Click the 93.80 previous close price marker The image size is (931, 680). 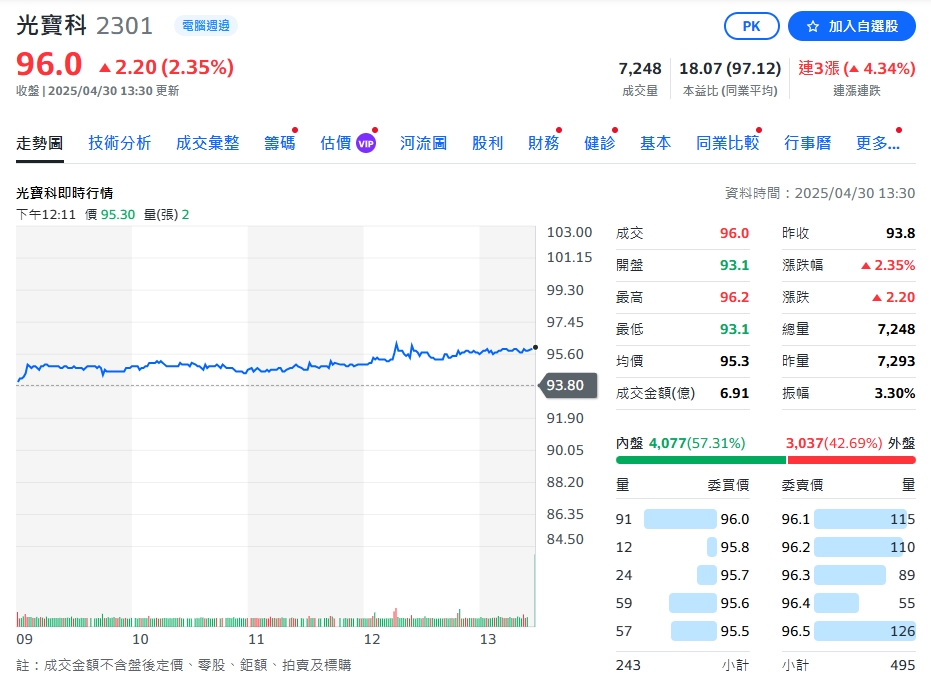(568, 385)
